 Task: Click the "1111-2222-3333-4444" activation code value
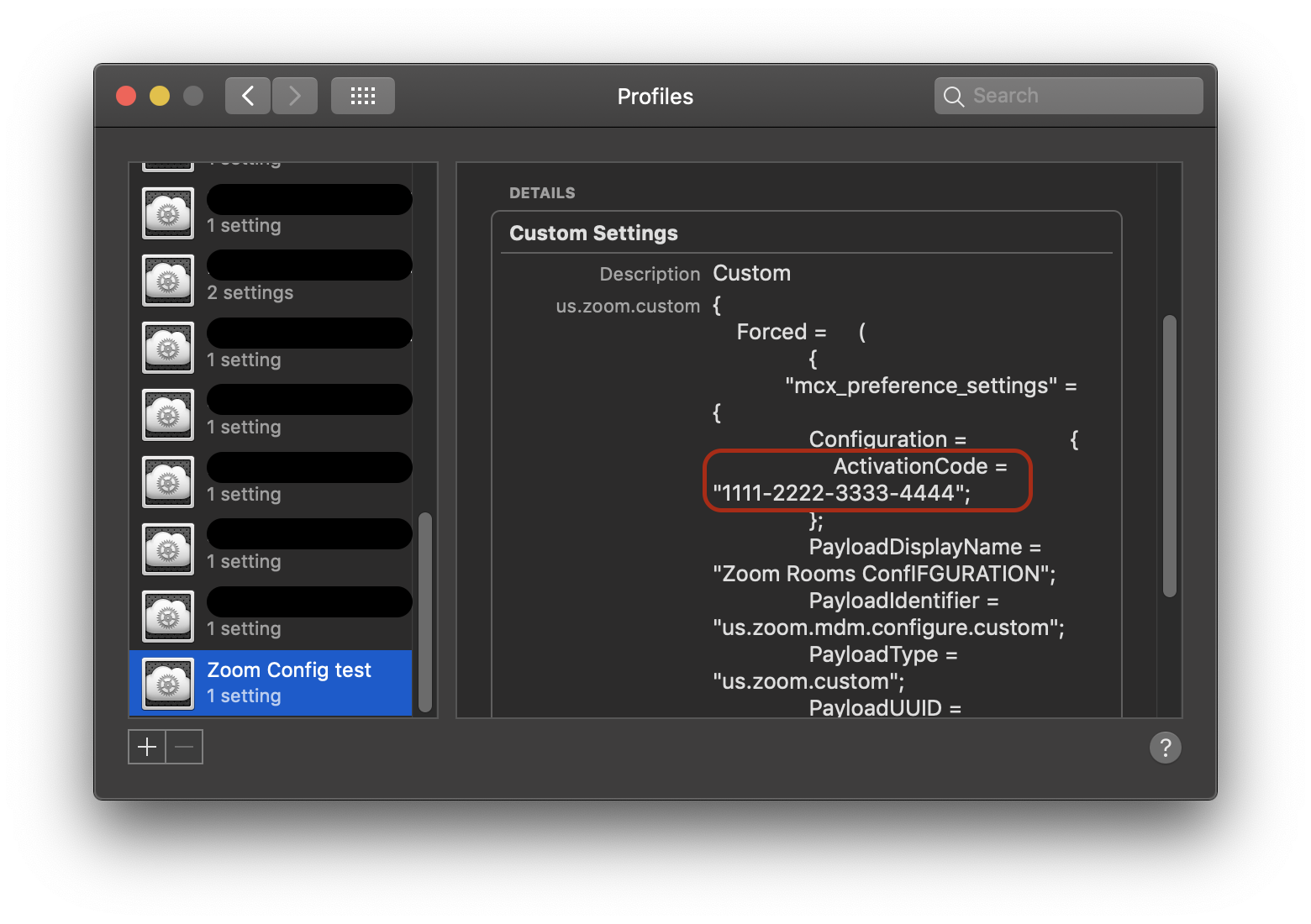[841, 493]
